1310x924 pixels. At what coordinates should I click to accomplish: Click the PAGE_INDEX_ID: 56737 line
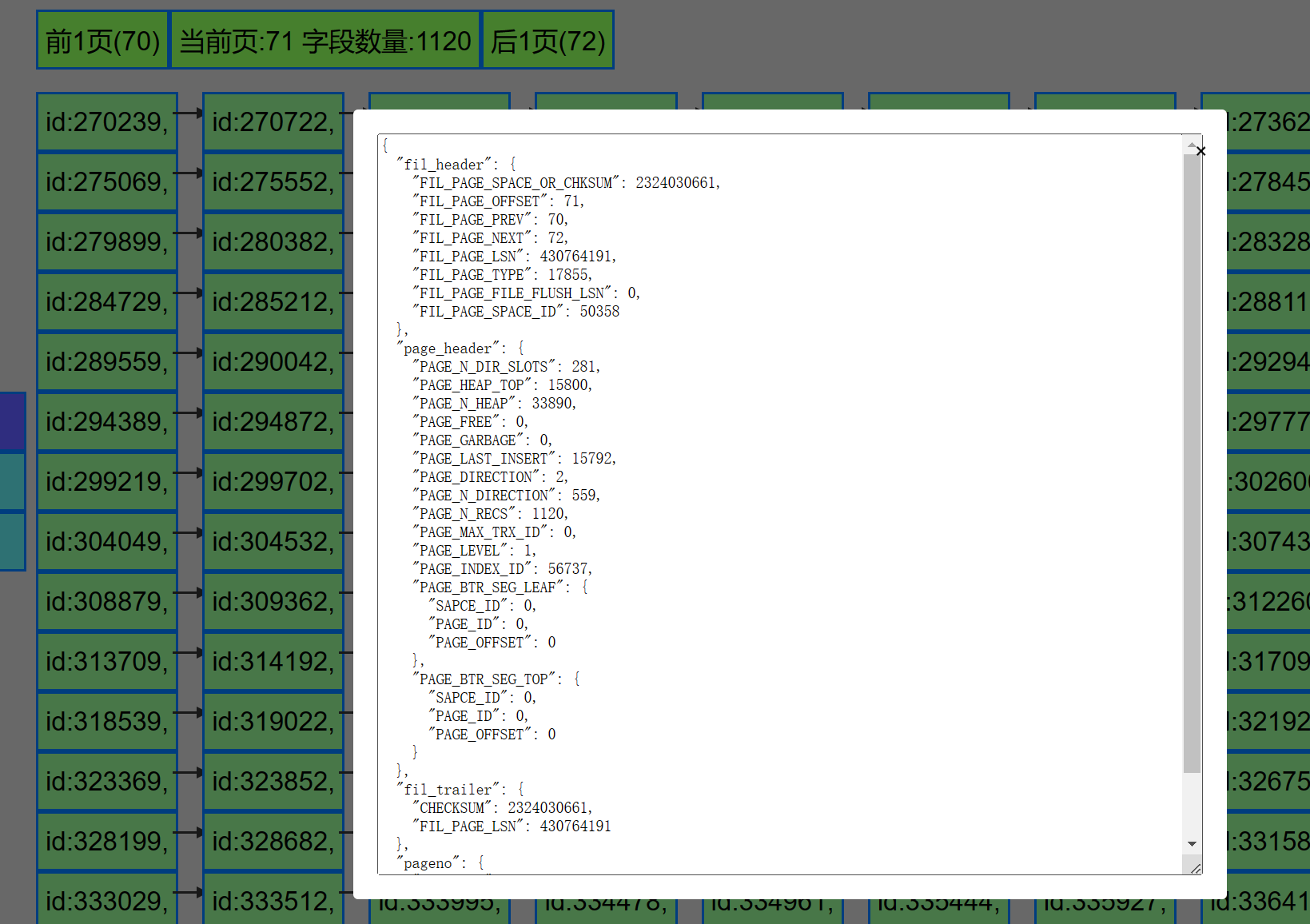click(x=502, y=569)
